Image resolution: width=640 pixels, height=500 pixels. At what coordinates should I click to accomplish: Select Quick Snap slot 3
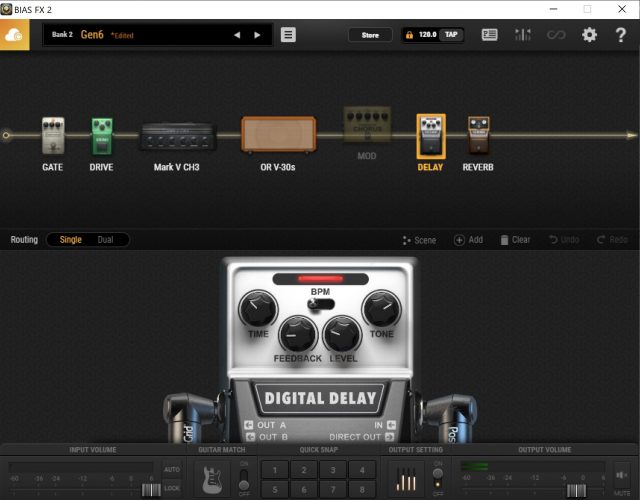(x=333, y=470)
